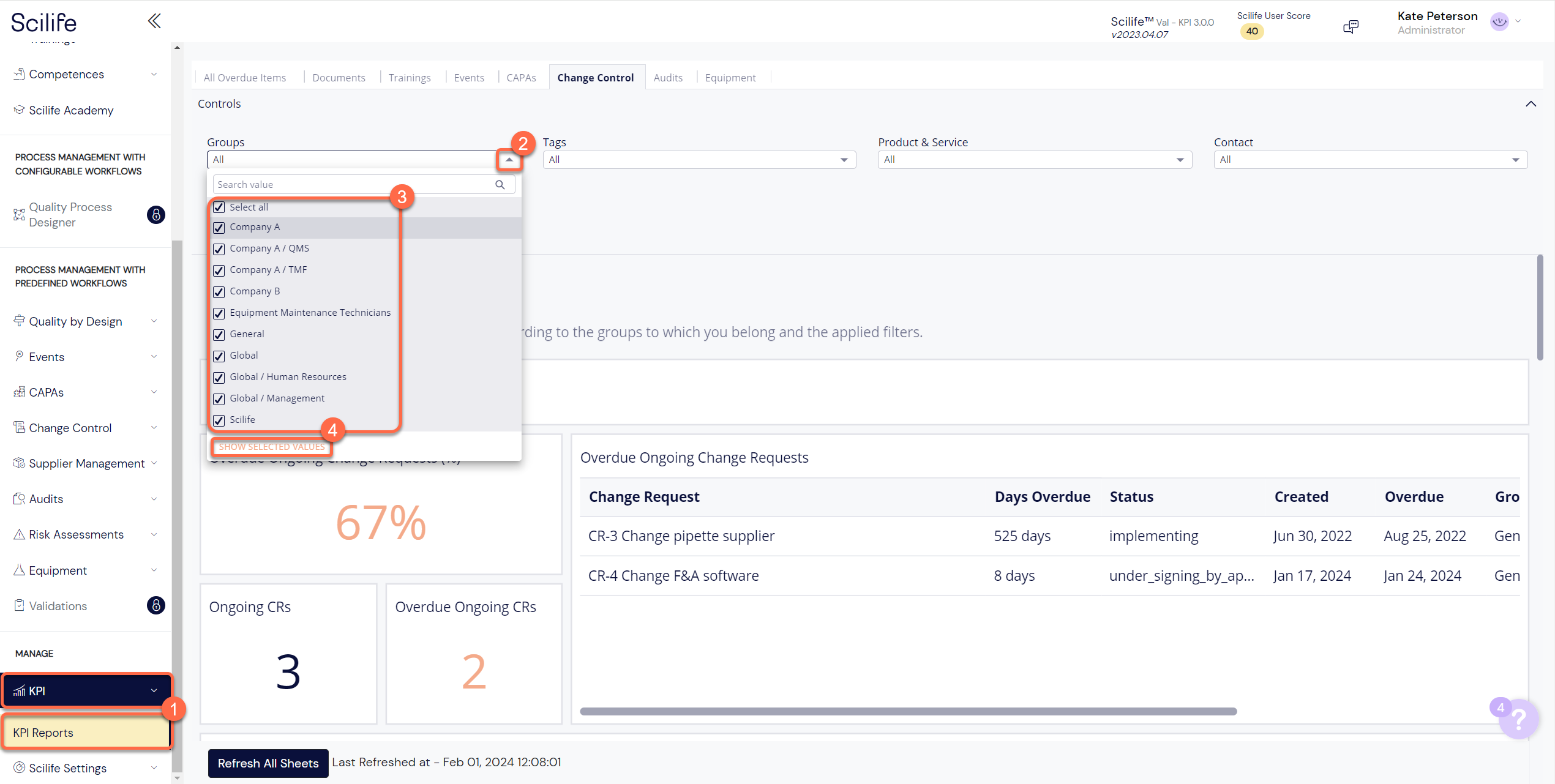
Task: Click the sidebar vertical scrollbar
Action: pos(177,505)
